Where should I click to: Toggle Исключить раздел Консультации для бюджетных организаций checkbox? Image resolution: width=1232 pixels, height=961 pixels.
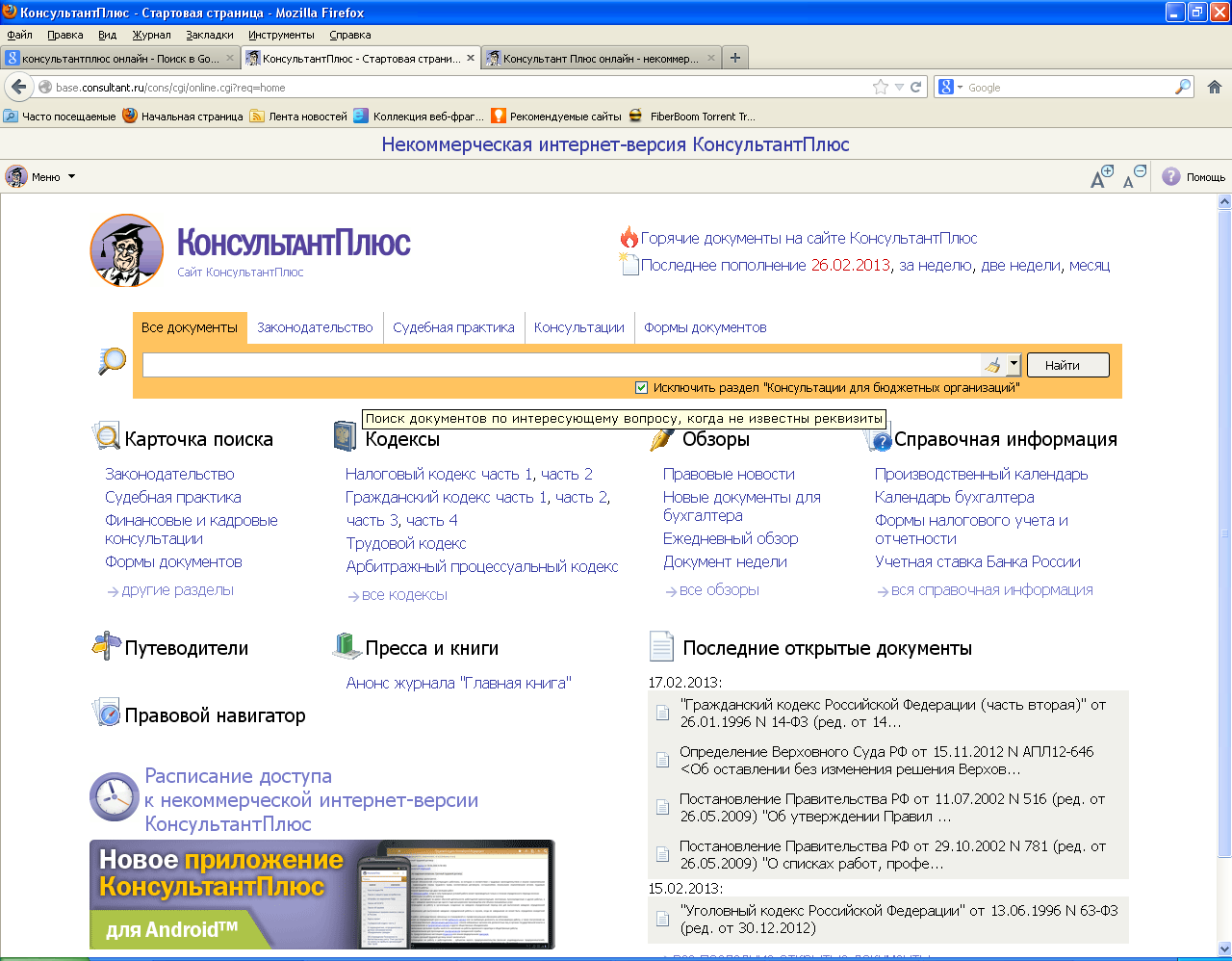641,388
